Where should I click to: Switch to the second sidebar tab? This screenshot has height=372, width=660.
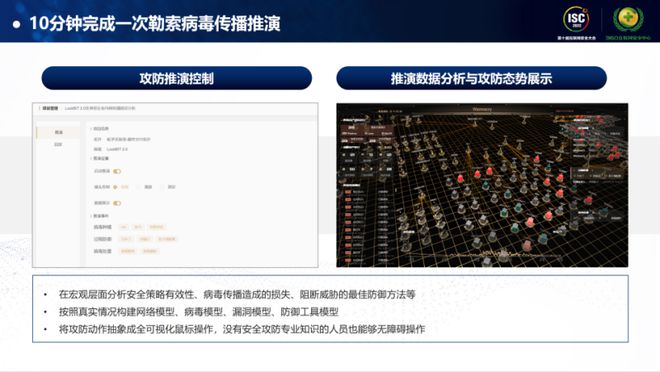coord(58,144)
